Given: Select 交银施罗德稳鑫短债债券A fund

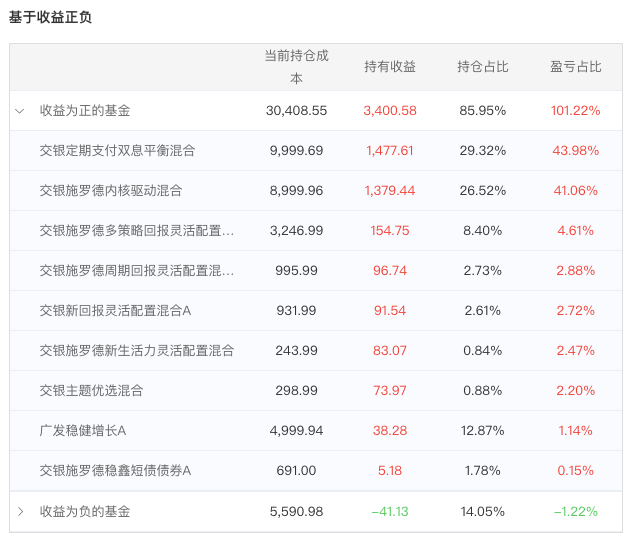Looking at the screenshot, I should [x=115, y=471].
